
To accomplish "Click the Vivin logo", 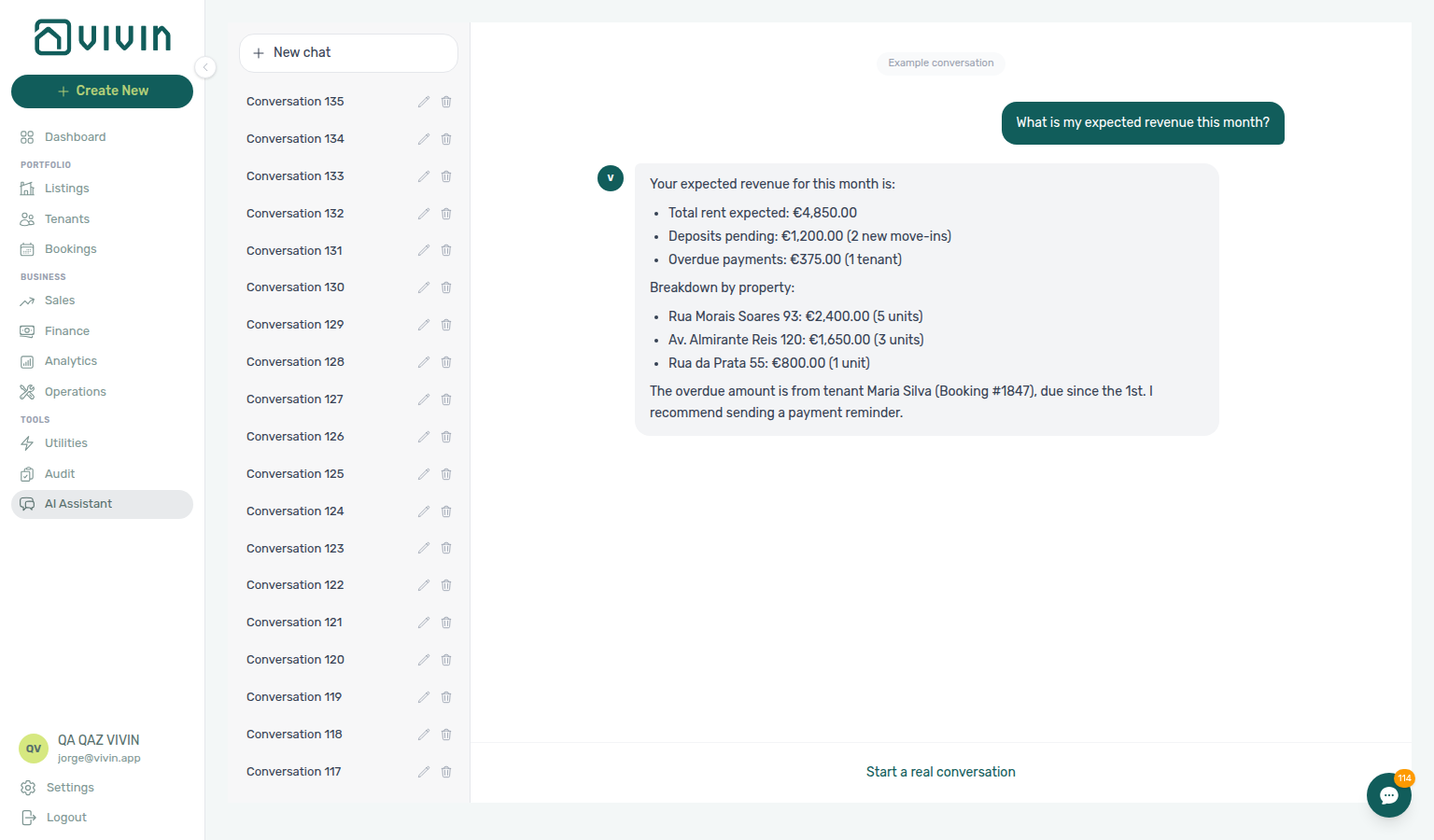I will (103, 37).
